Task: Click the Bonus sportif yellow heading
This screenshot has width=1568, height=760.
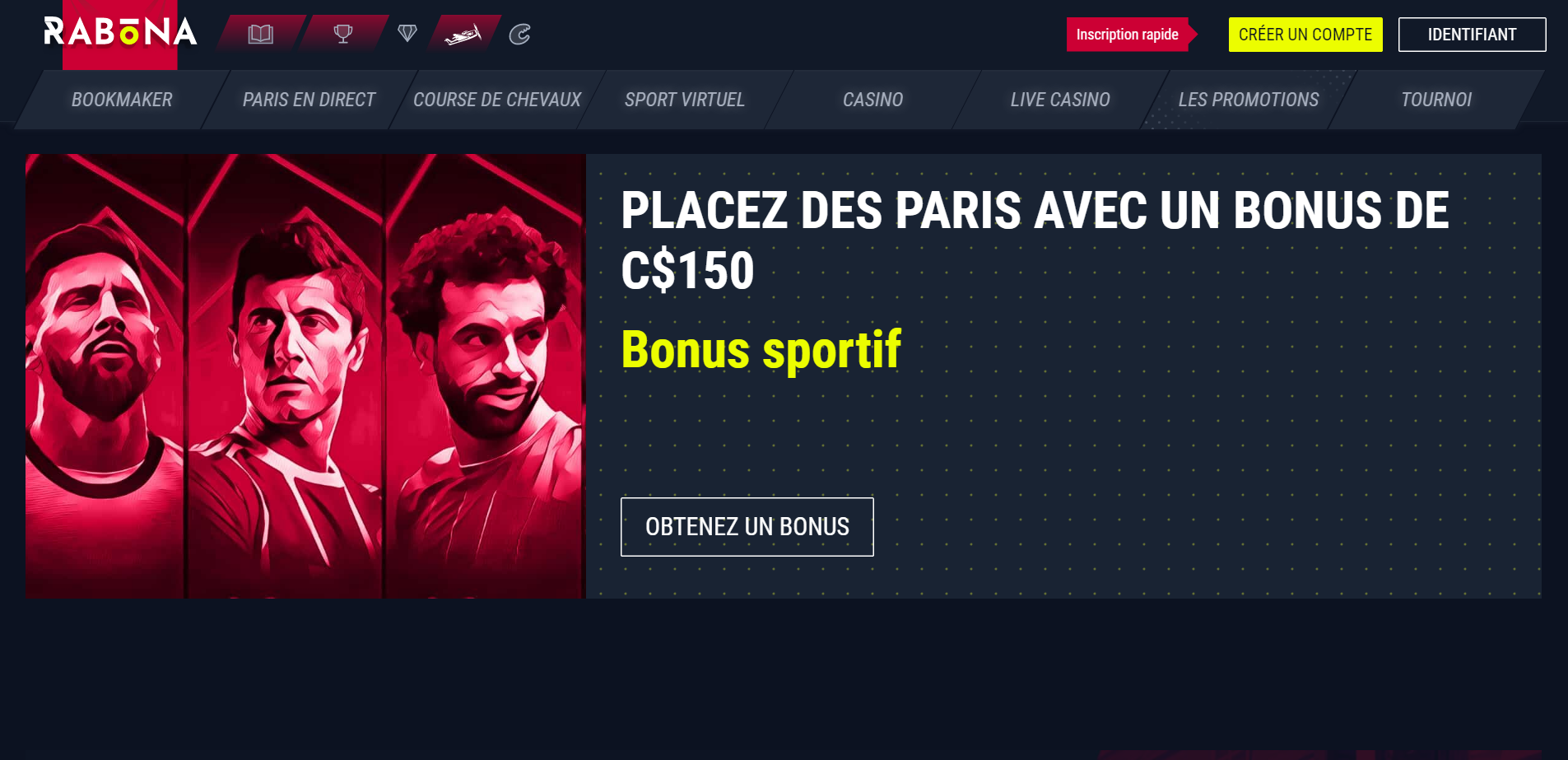Action: click(x=761, y=350)
